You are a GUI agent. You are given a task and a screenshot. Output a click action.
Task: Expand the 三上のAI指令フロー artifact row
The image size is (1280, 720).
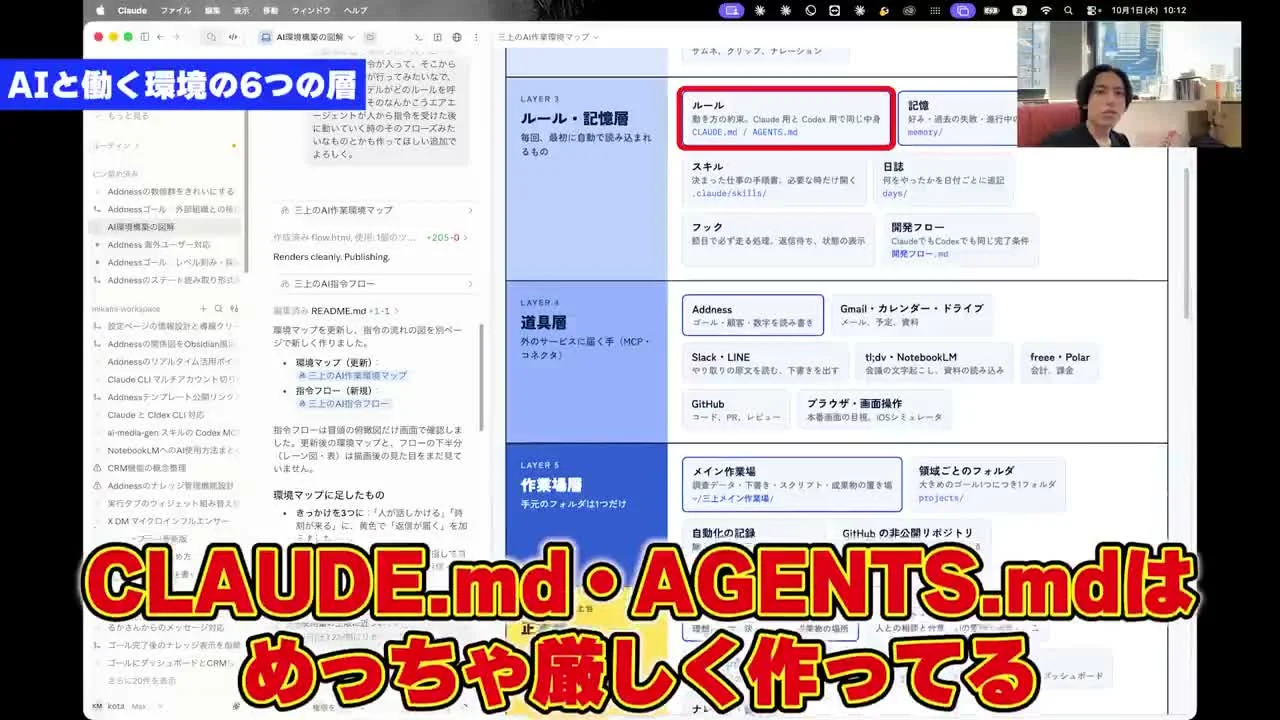point(373,284)
